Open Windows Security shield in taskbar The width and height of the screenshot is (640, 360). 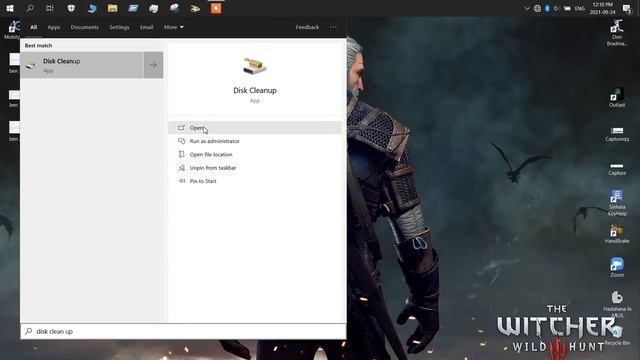point(71,8)
